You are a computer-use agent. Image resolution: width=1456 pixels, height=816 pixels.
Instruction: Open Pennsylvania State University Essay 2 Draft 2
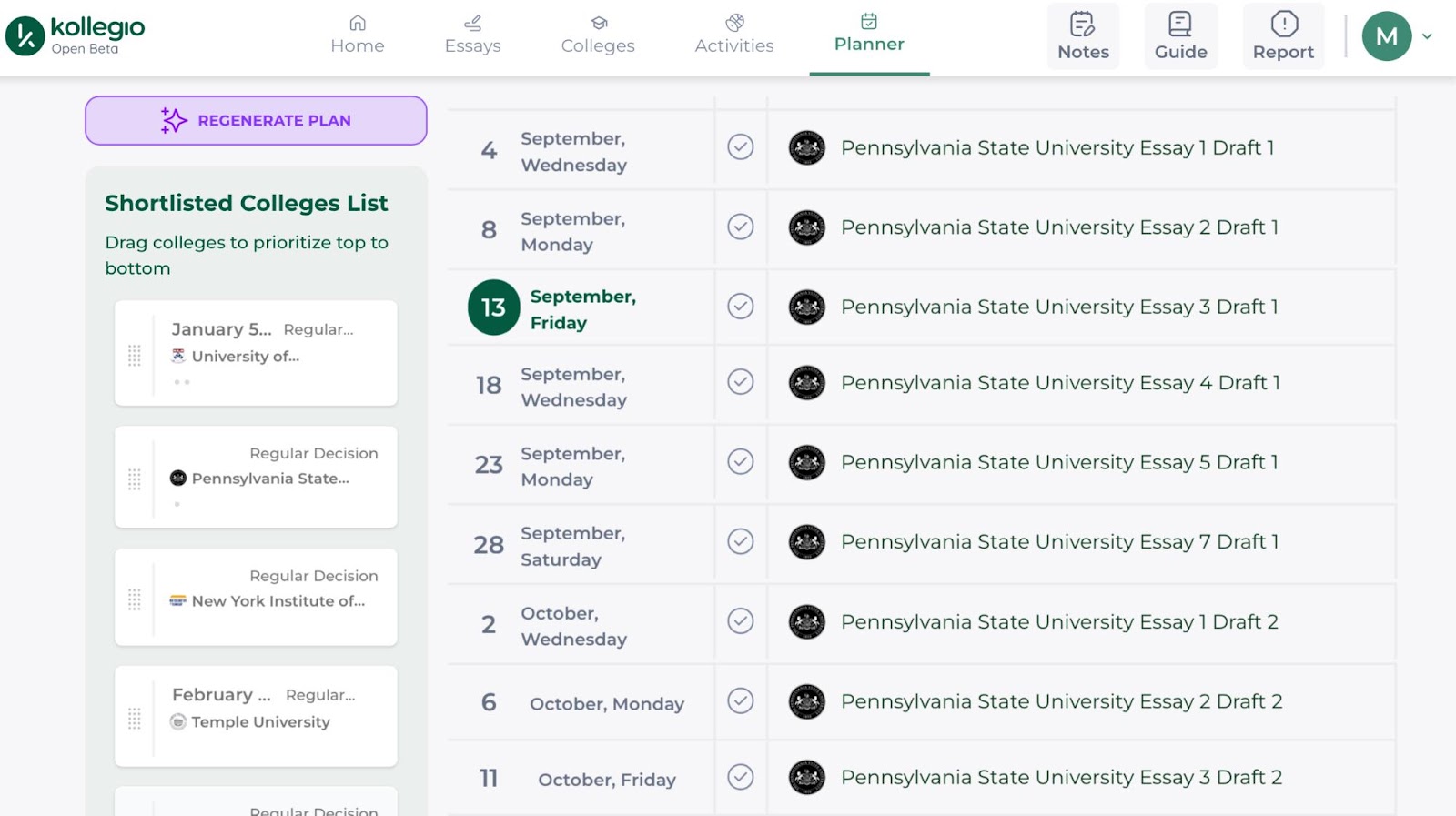pos(1062,701)
